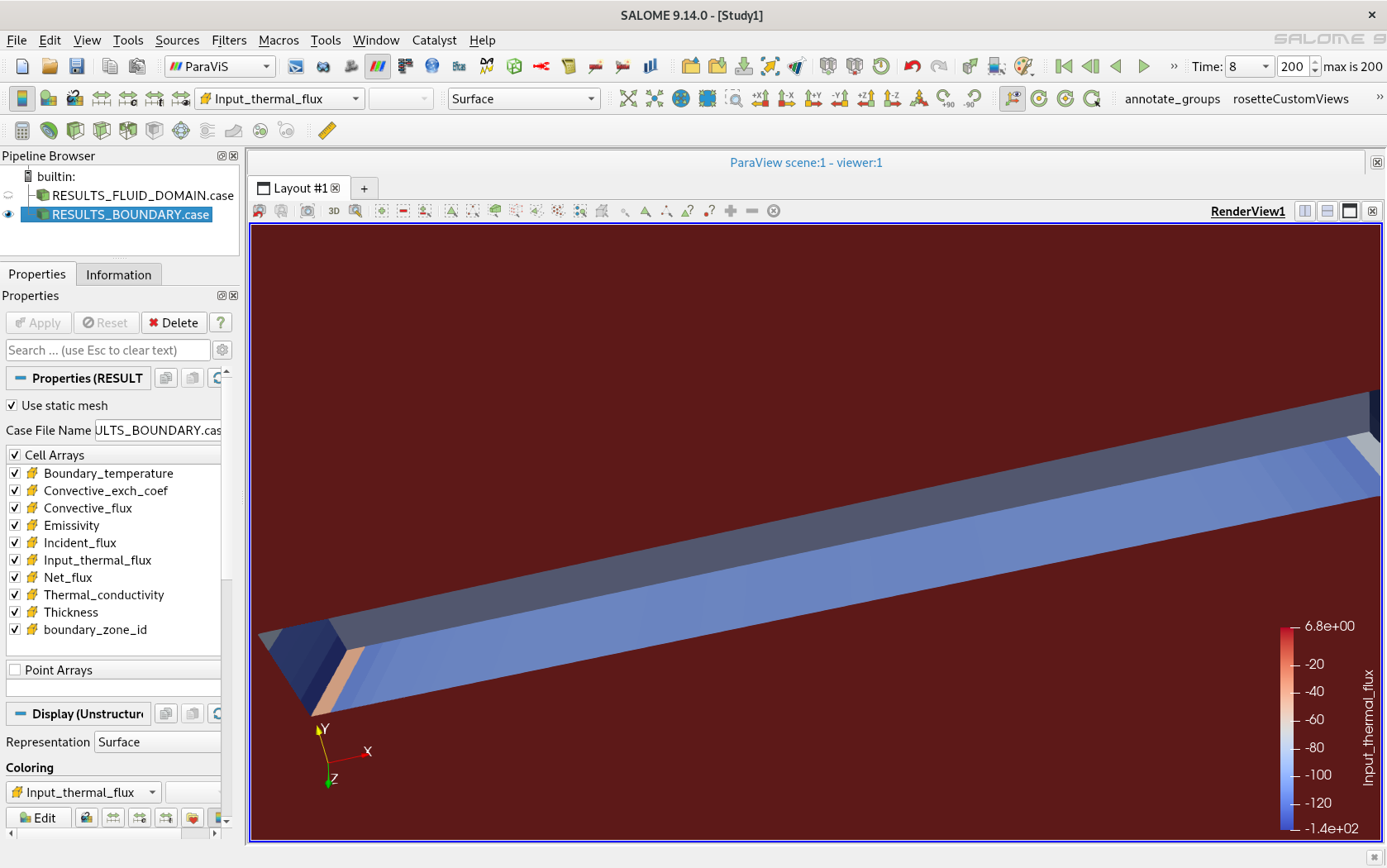Open the Filters menu

point(228,41)
